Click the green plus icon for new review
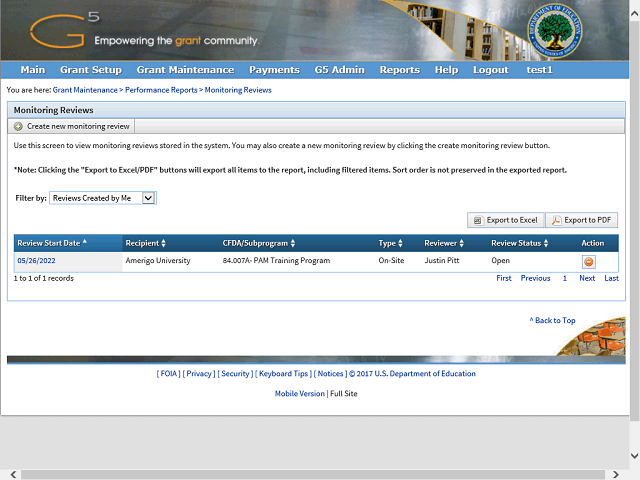640x480 pixels. click(18, 127)
